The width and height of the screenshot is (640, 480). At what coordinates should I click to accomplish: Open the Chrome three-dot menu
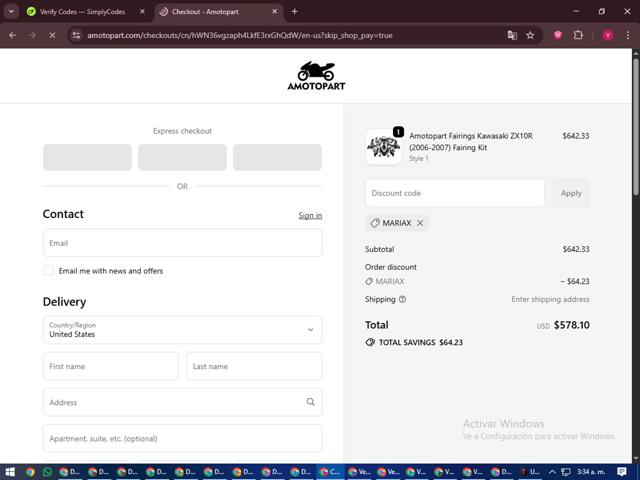628,36
